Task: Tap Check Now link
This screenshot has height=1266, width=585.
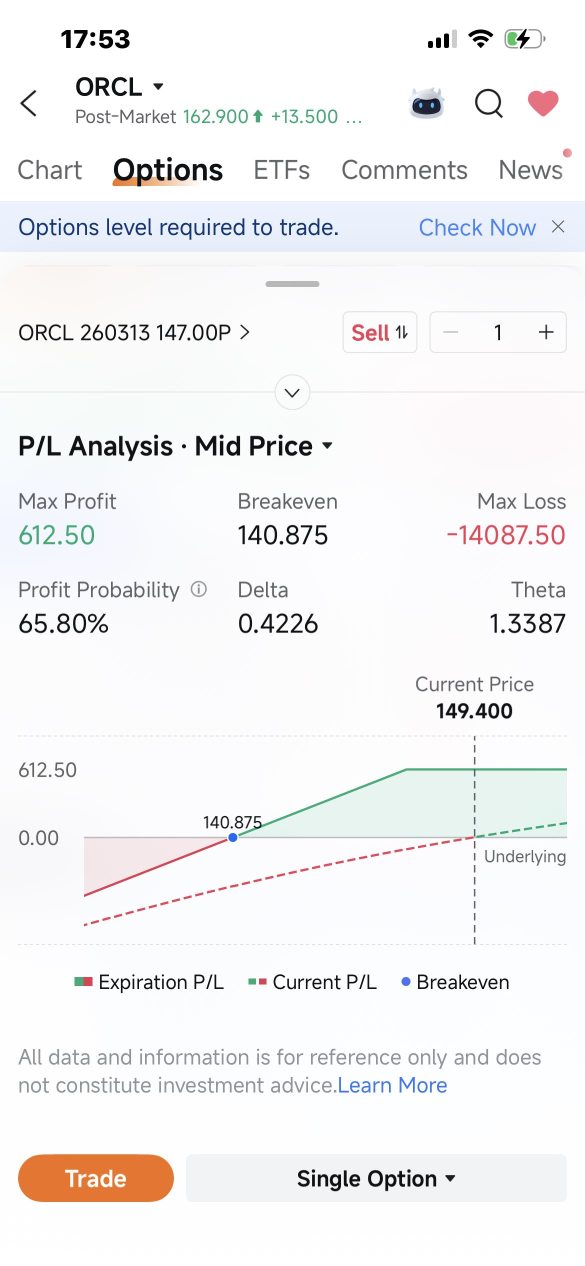Action: point(477,227)
